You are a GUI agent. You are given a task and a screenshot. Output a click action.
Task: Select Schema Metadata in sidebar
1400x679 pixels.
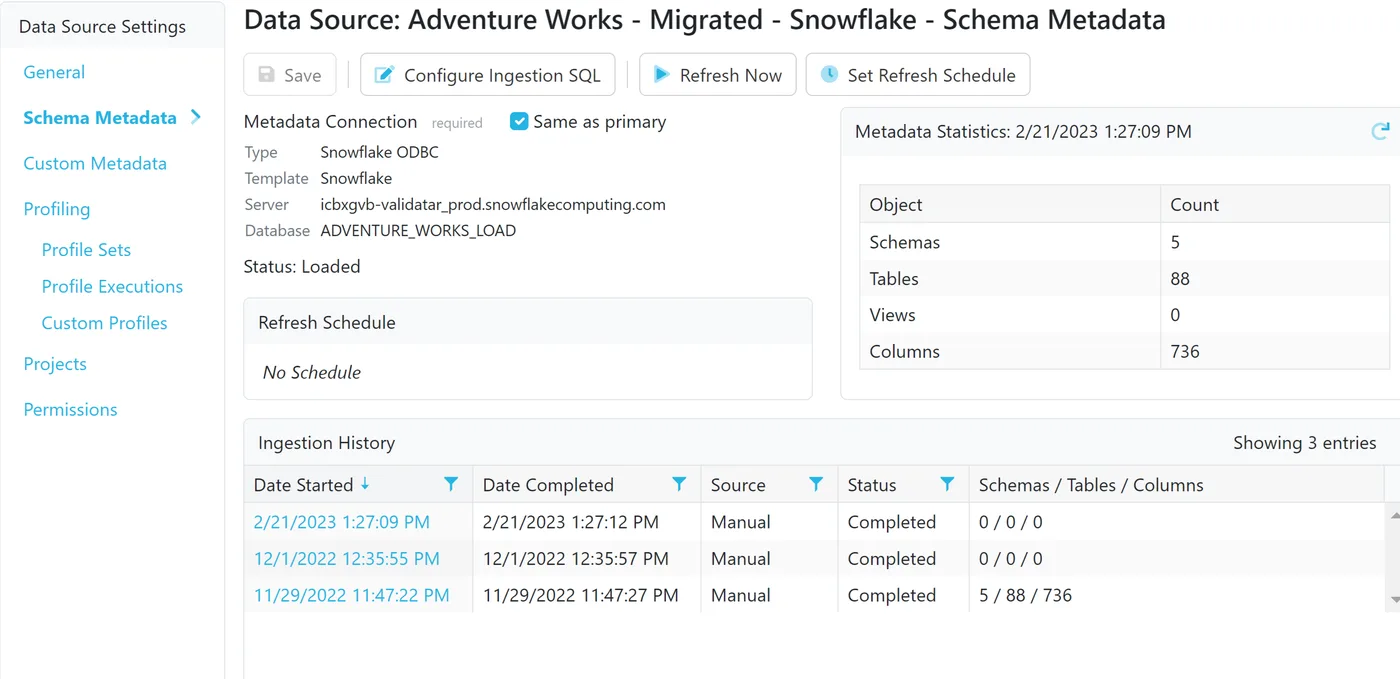click(x=100, y=118)
